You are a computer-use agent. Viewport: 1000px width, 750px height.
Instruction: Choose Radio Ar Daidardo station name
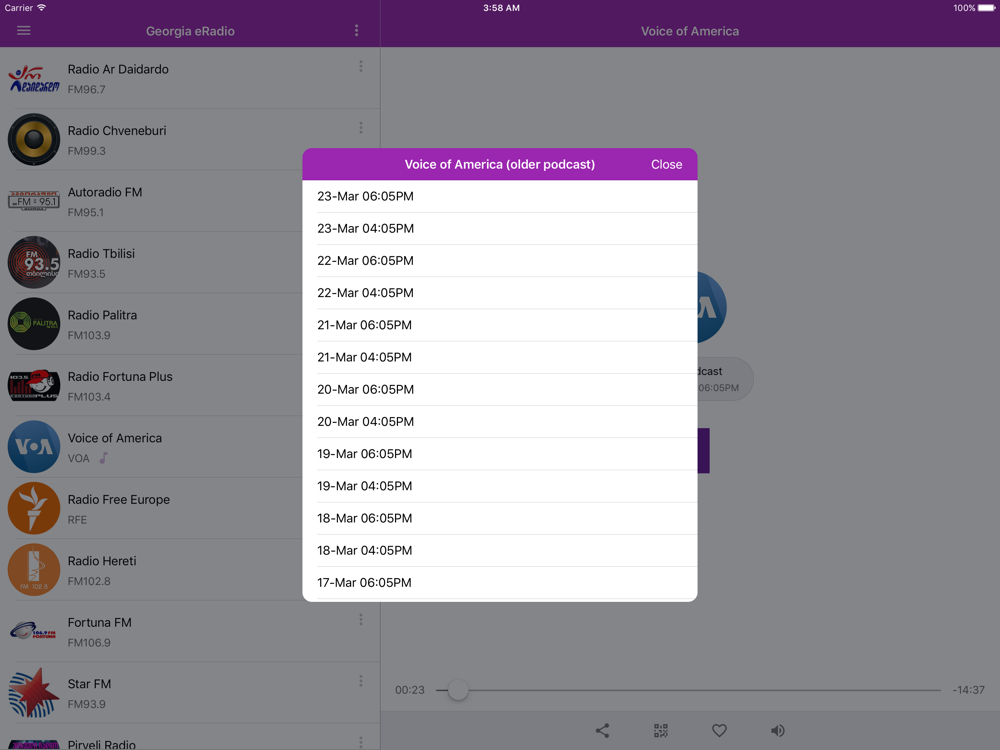[118, 69]
